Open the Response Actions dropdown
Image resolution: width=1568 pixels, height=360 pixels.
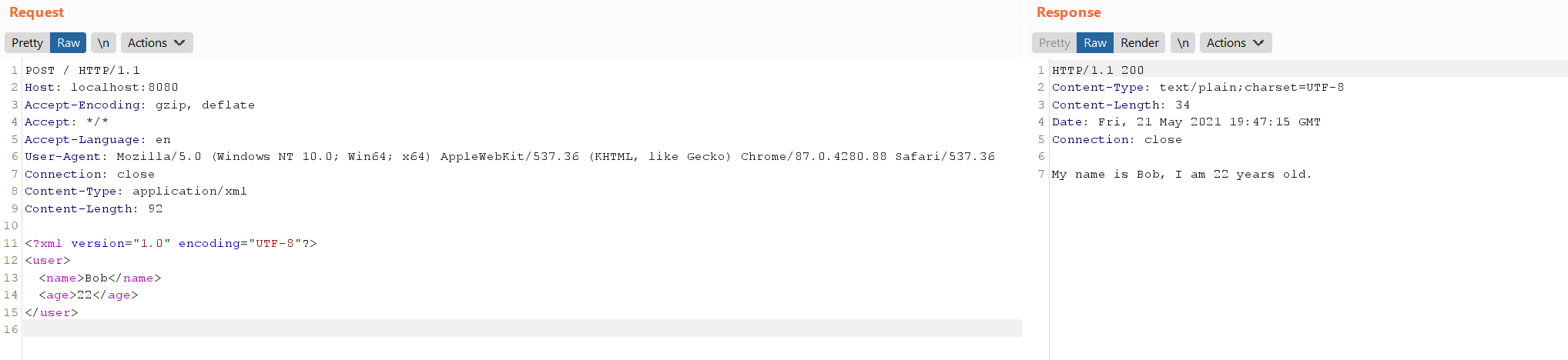(1235, 43)
